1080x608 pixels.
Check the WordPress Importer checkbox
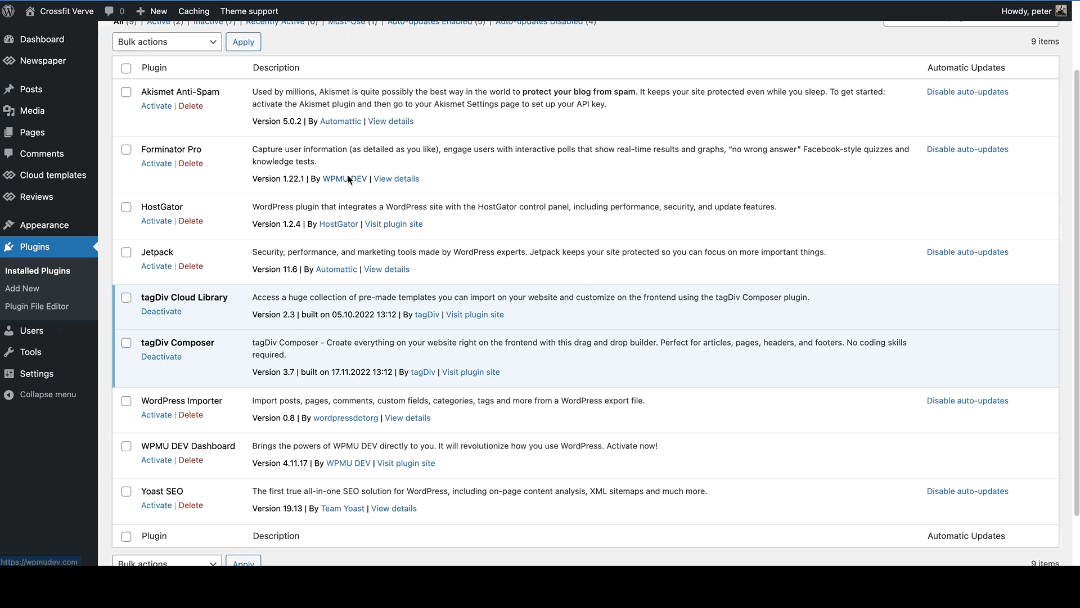(126, 401)
